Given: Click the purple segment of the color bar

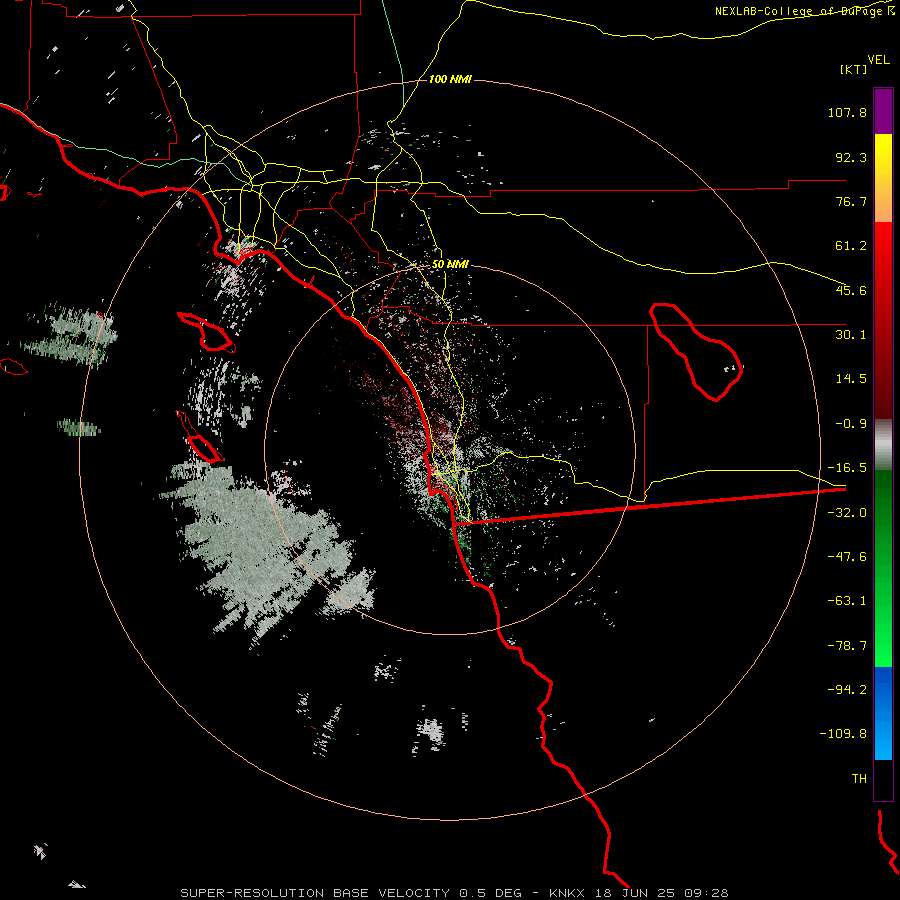Looking at the screenshot, I should click(x=883, y=111).
